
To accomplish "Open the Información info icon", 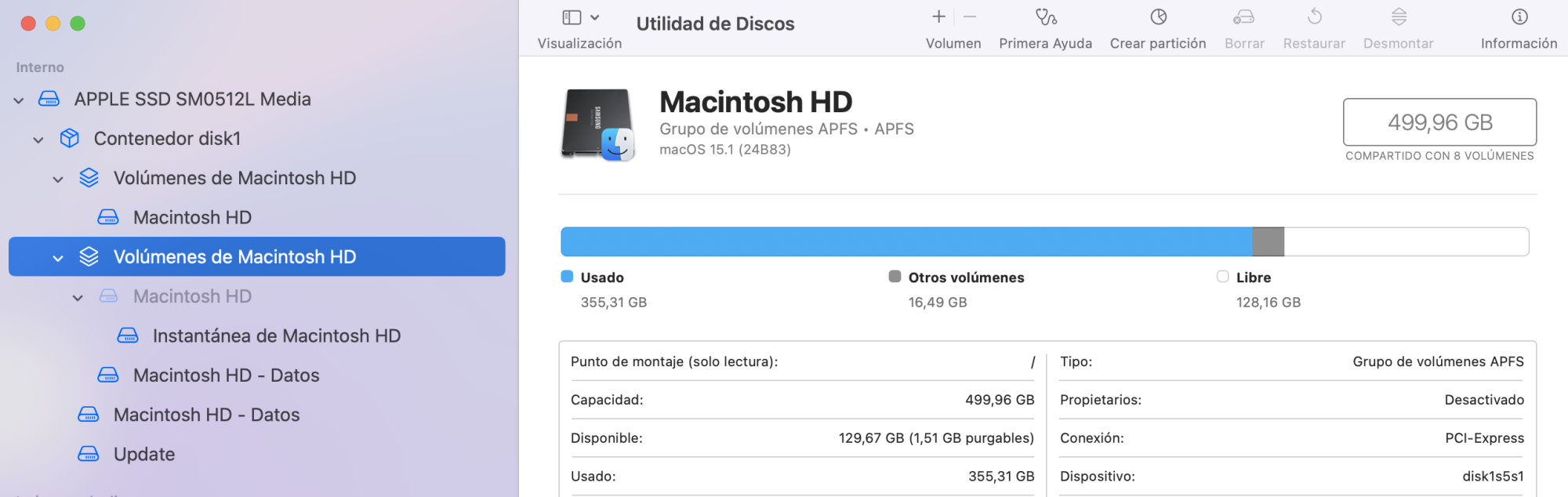I will point(1519,16).
